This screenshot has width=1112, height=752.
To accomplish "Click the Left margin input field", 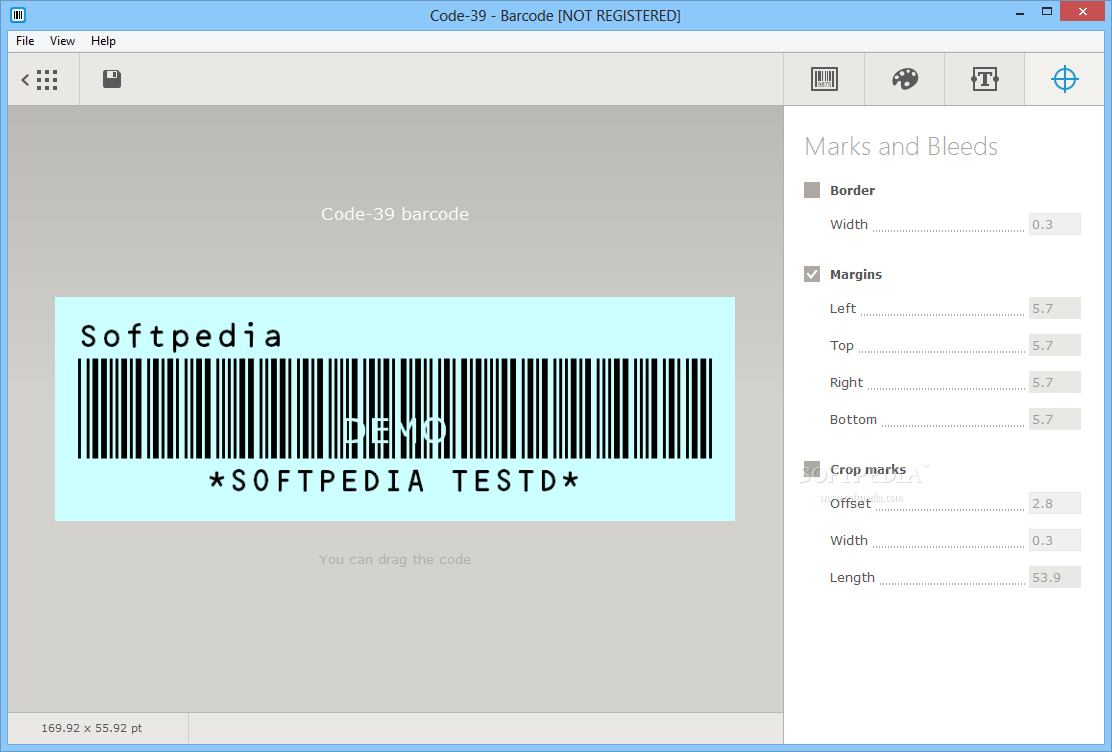I will coord(1055,308).
